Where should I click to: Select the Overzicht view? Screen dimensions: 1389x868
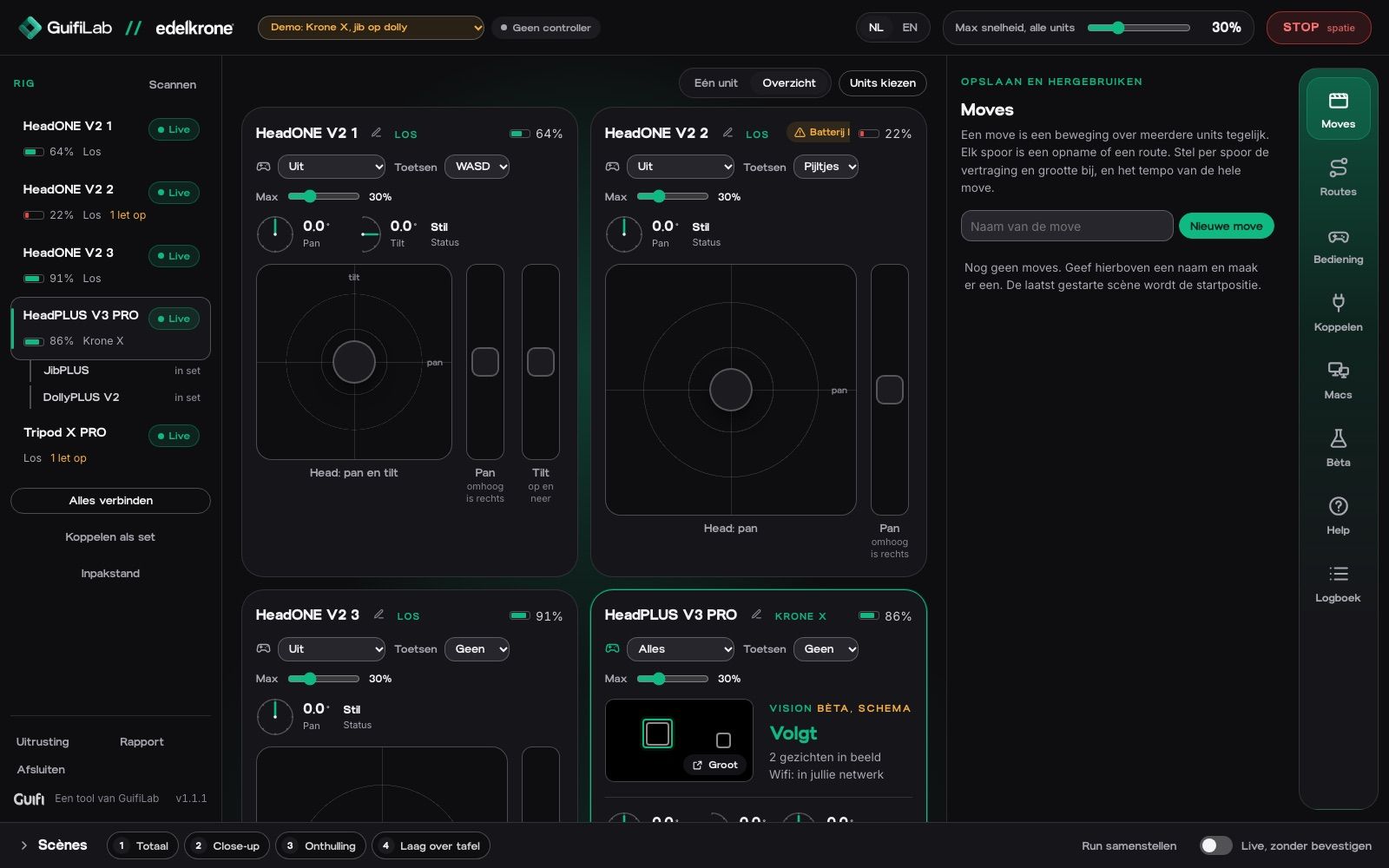(x=789, y=83)
